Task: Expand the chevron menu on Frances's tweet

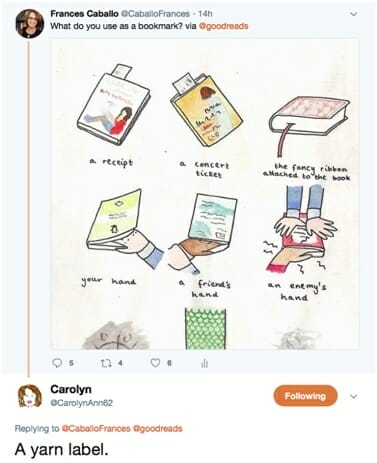Action: coord(354,14)
